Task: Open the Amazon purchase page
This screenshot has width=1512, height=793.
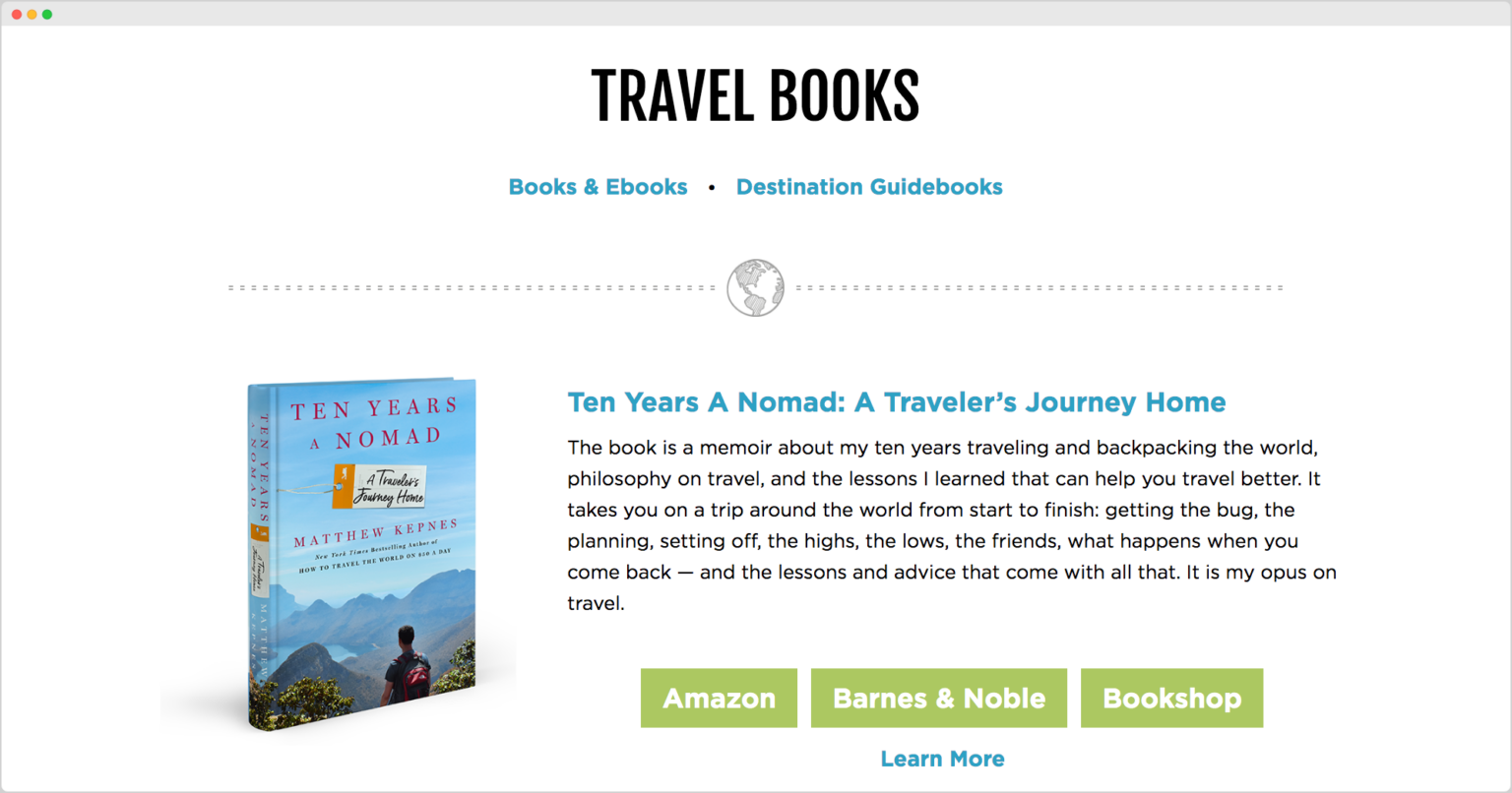Action: 718,698
